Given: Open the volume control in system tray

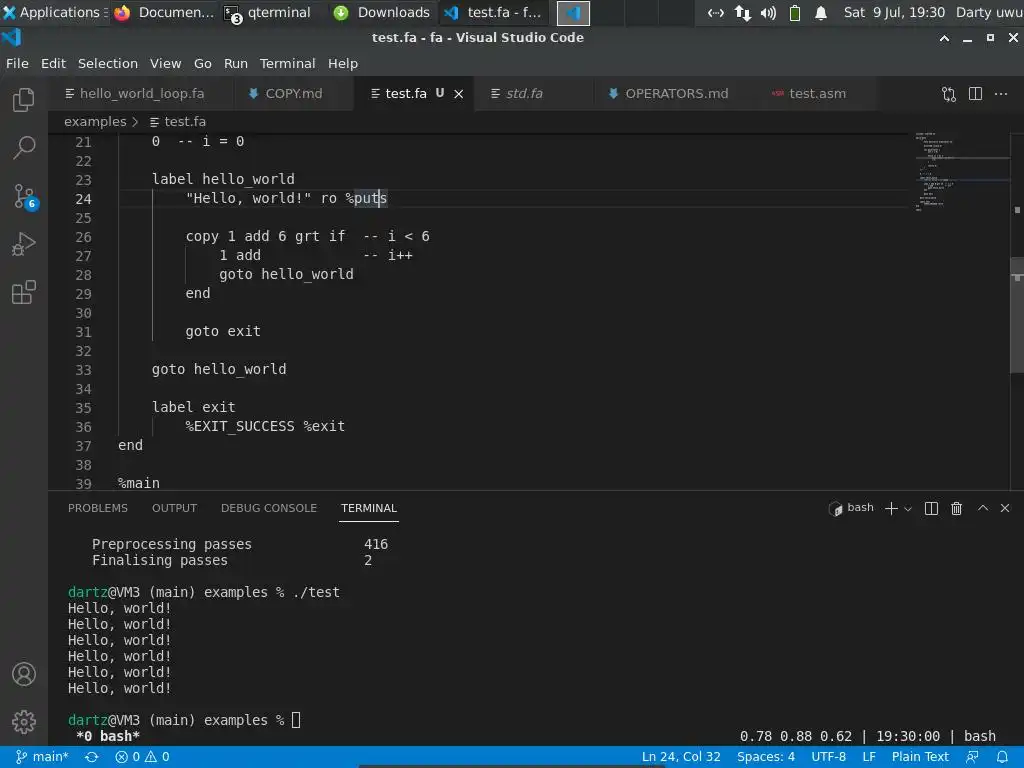Looking at the screenshot, I should point(768,12).
